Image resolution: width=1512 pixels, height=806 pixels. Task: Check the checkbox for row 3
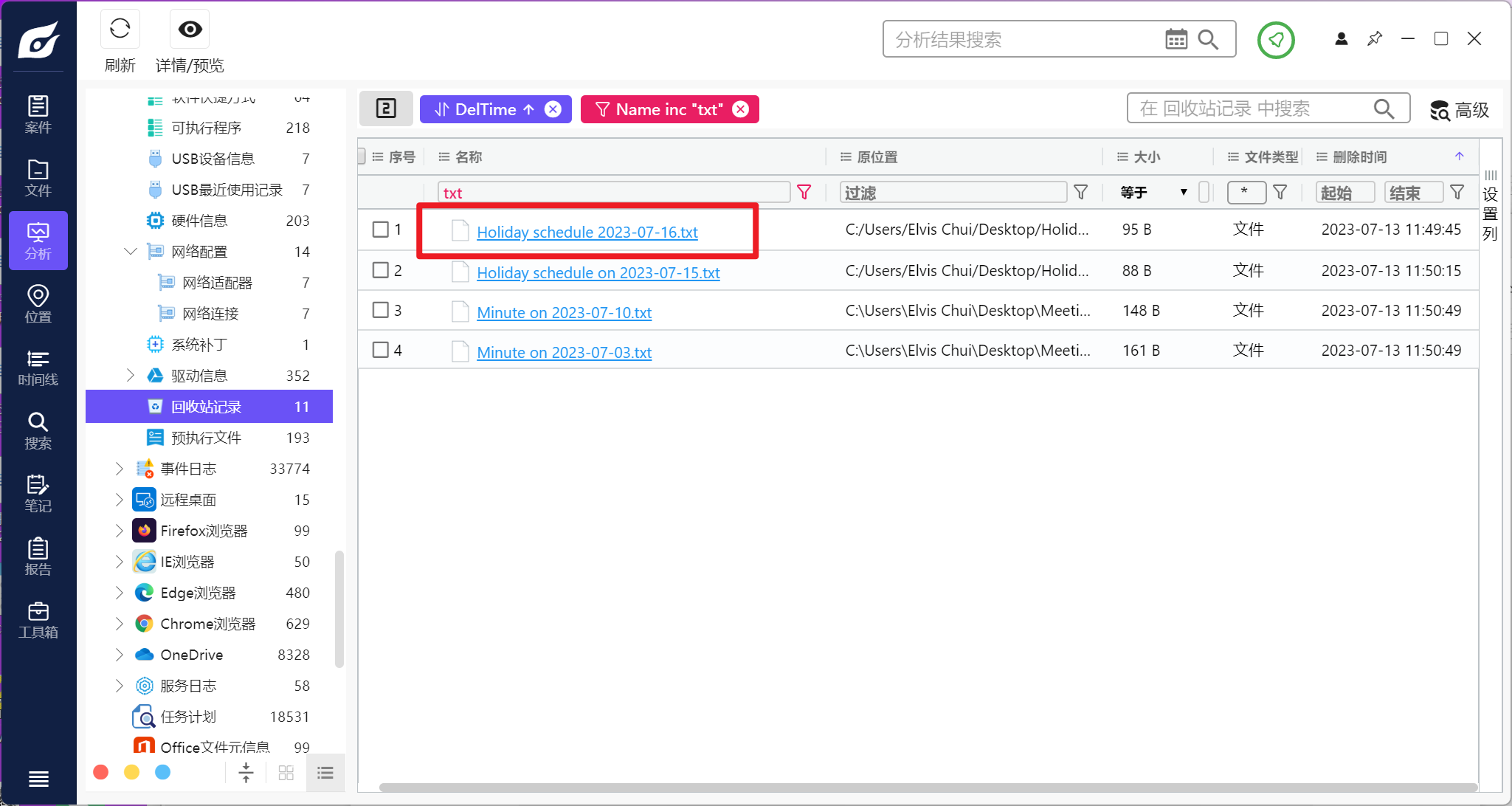point(381,310)
